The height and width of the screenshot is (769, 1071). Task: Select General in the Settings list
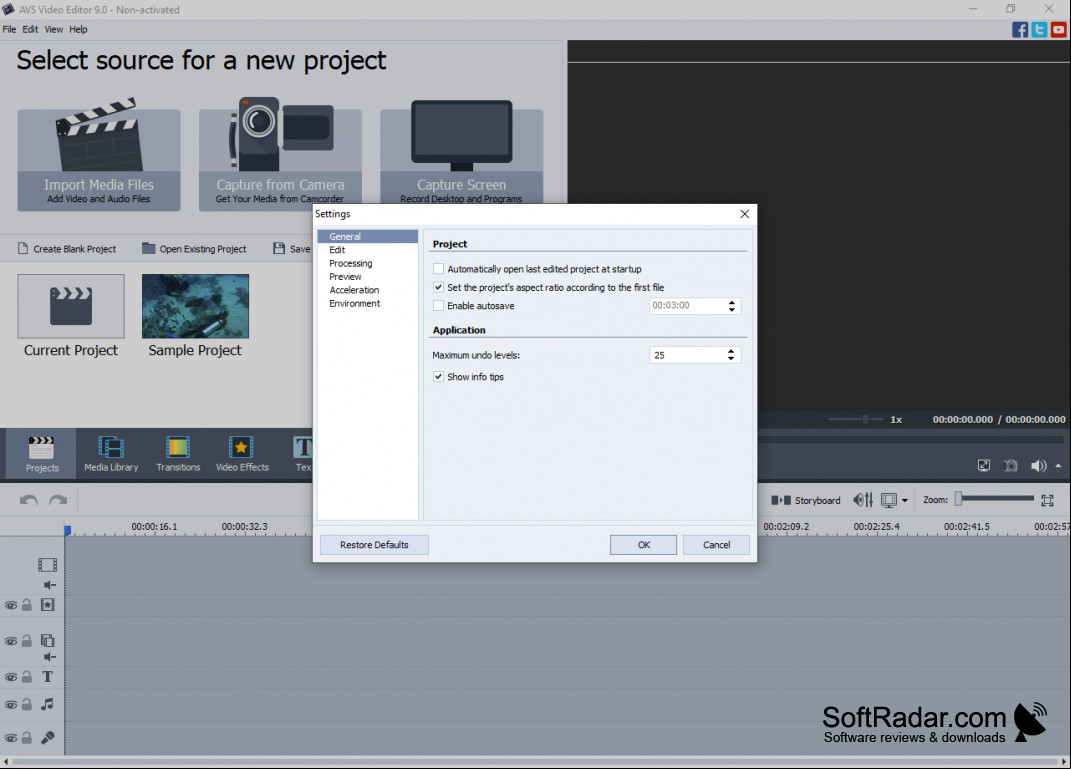pyautogui.click(x=367, y=236)
